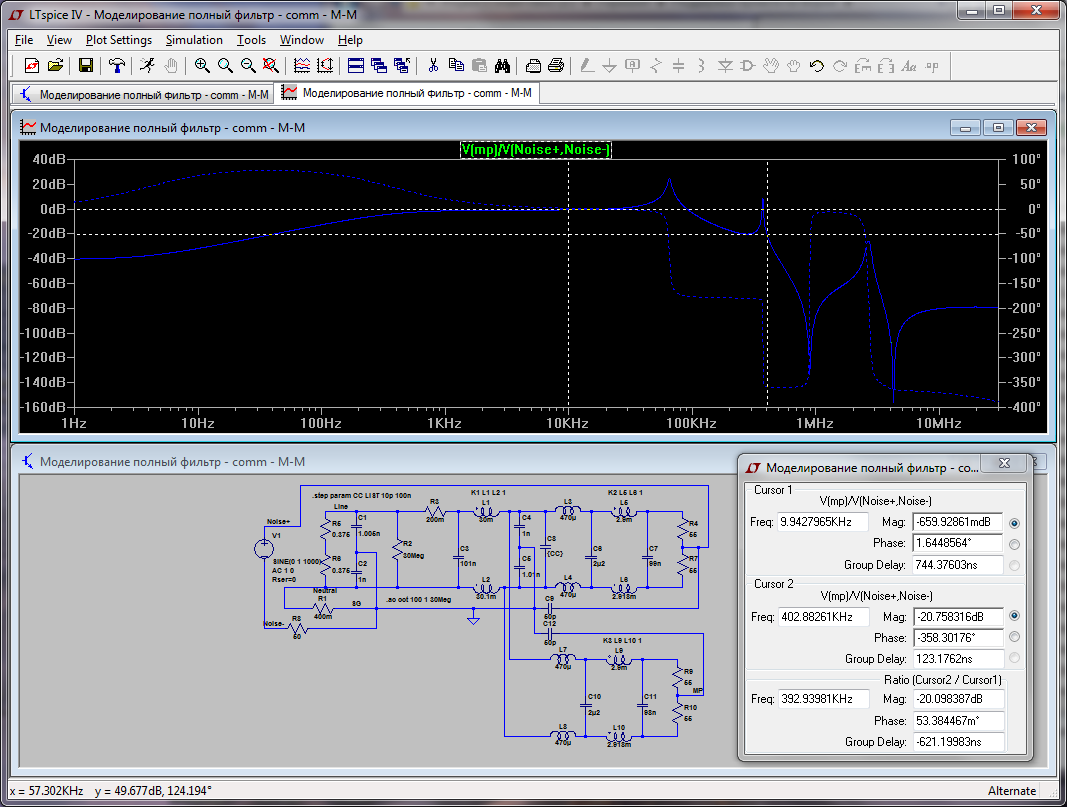Click the Find binoculars icon
Screen dimensions: 1067x807
pyautogui.click(x=503, y=66)
